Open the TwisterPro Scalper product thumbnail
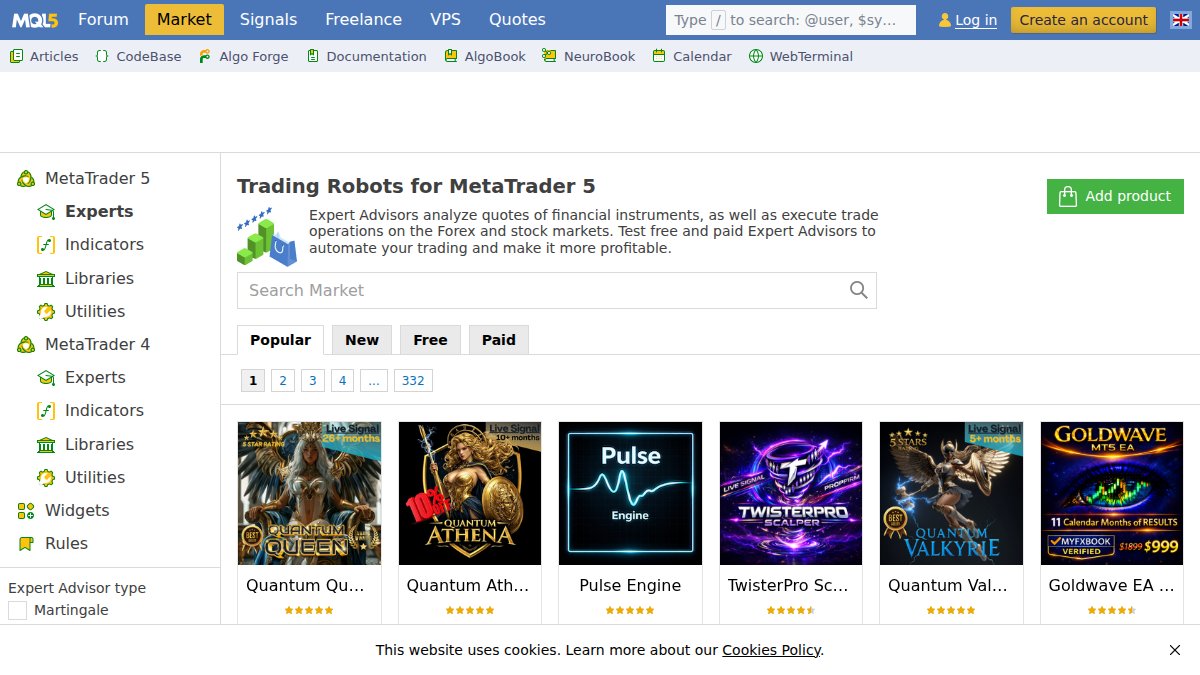Viewport: 1200px width, 675px height. (791, 493)
